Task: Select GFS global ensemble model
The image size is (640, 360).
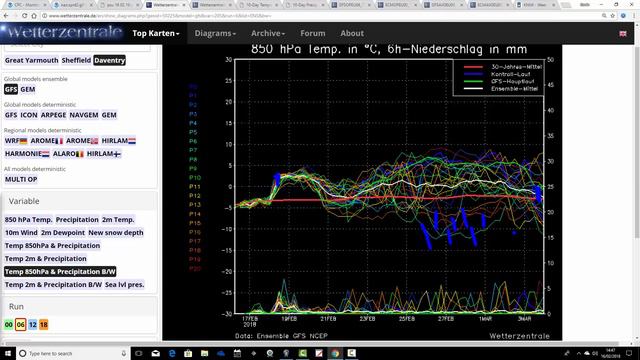Action: click(11, 89)
